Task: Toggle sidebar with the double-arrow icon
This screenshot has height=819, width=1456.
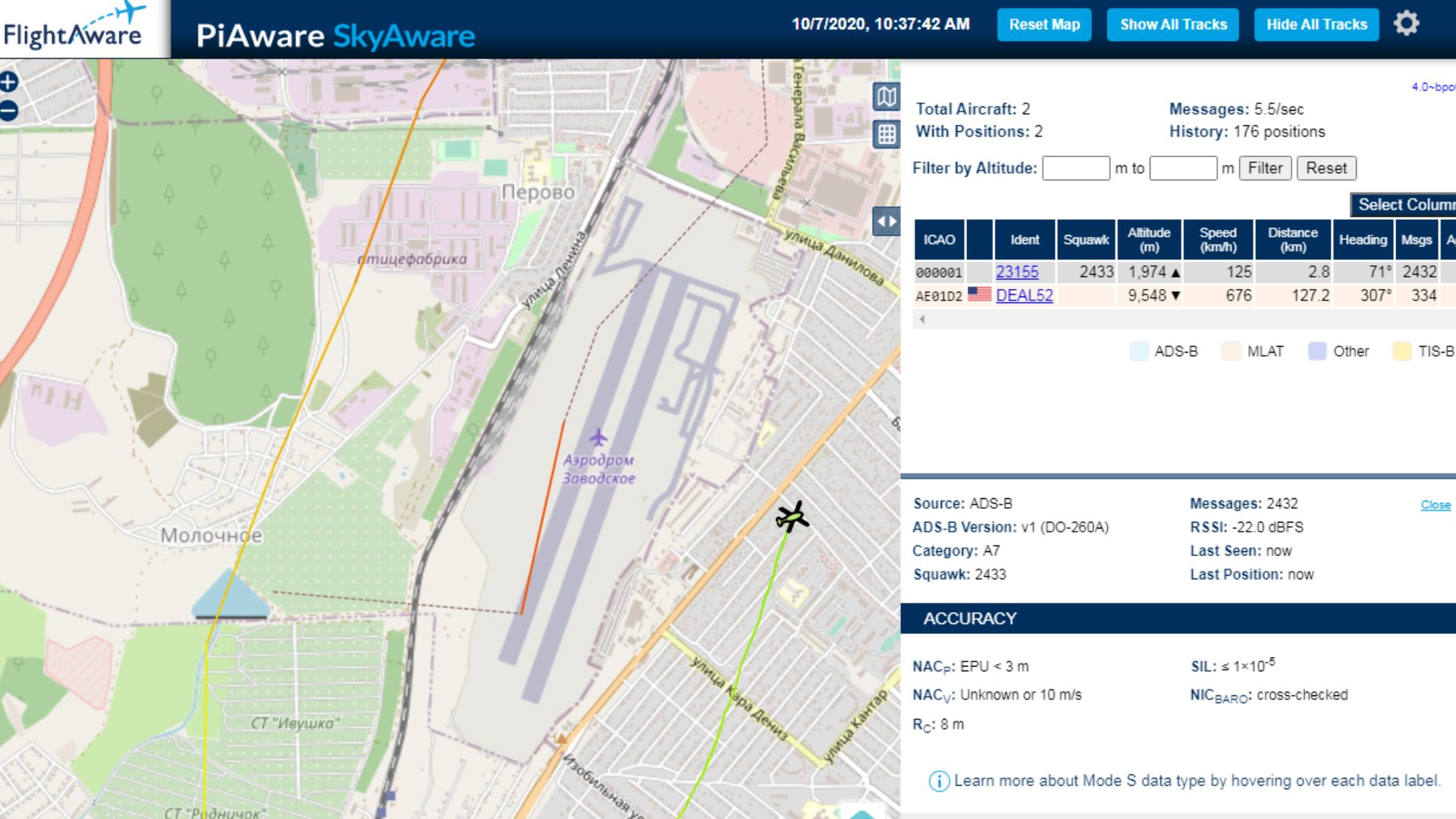Action: 886,221
